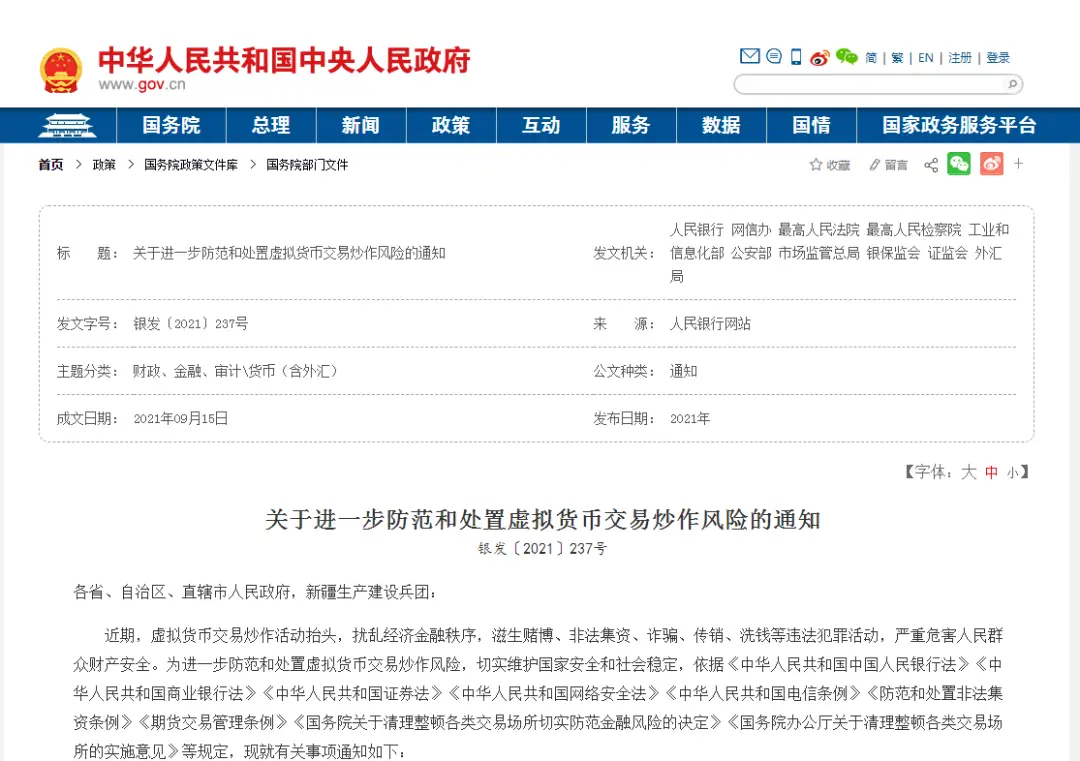This screenshot has width=1080, height=761.
Task: Set font size to 小
Action: pyautogui.click(x=1012, y=472)
